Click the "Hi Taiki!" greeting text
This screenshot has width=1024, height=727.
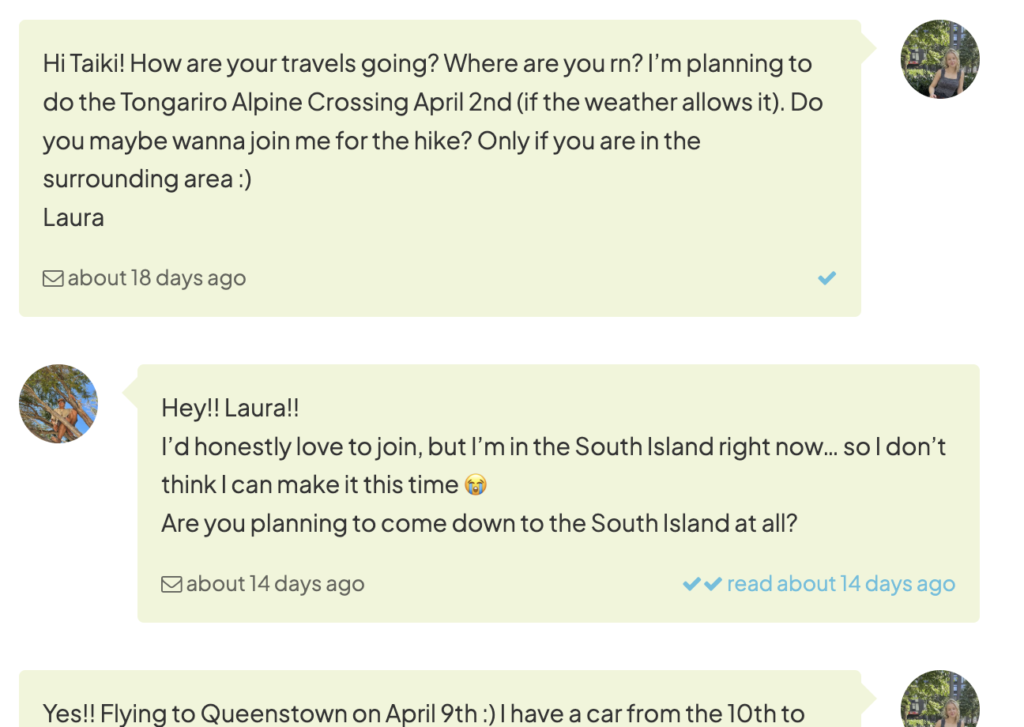click(83, 64)
